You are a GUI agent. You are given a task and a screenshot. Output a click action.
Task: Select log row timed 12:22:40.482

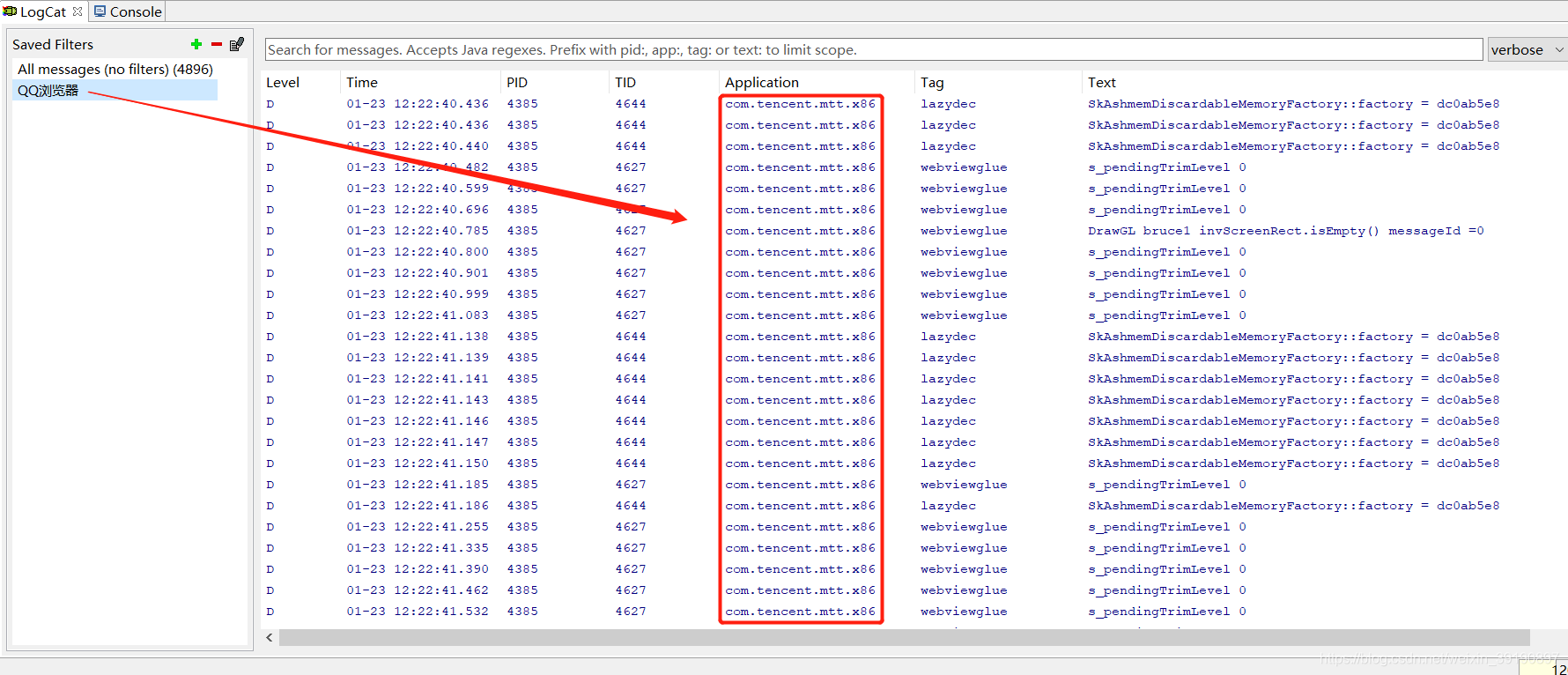click(913, 167)
